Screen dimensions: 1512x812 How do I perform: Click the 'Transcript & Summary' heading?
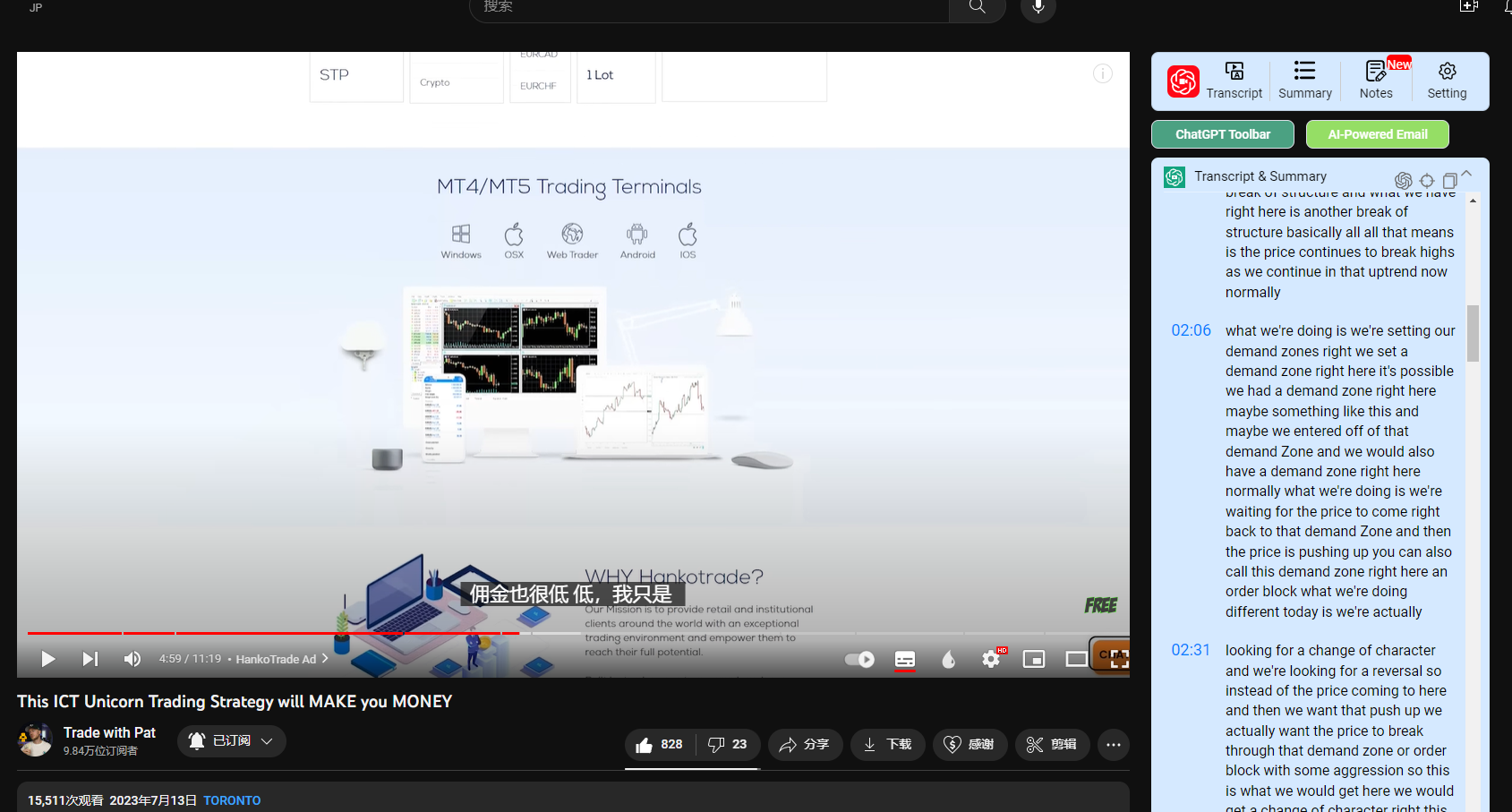point(1260,176)
